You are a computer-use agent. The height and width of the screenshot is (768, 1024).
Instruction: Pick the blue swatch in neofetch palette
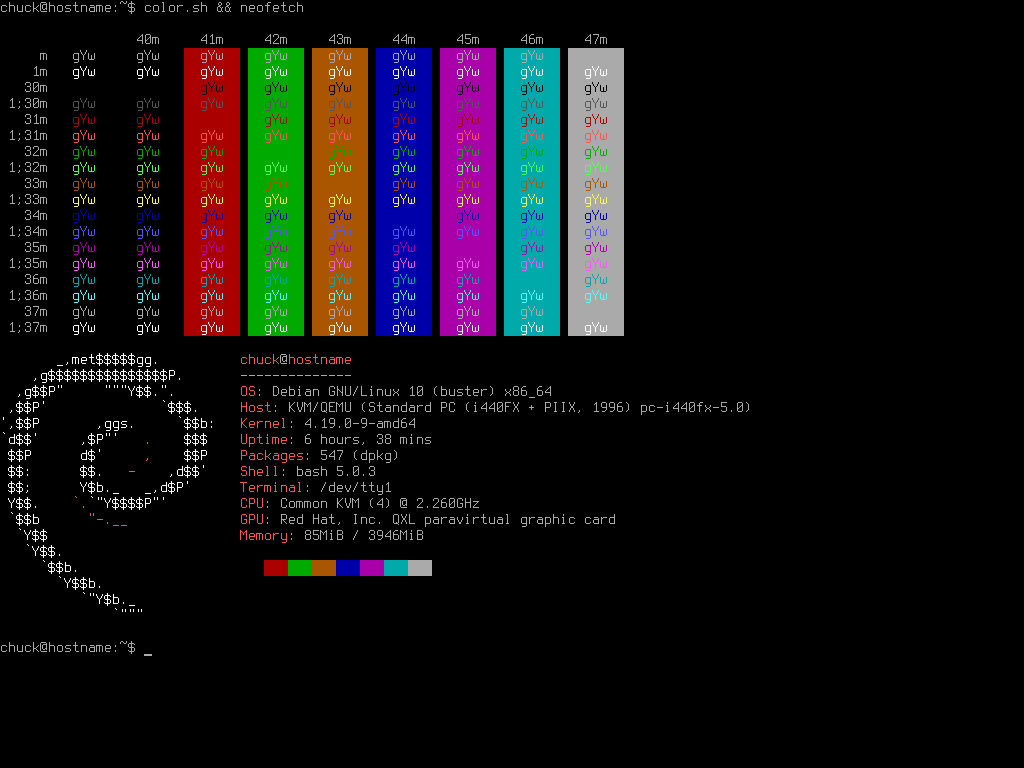[348, 568]
